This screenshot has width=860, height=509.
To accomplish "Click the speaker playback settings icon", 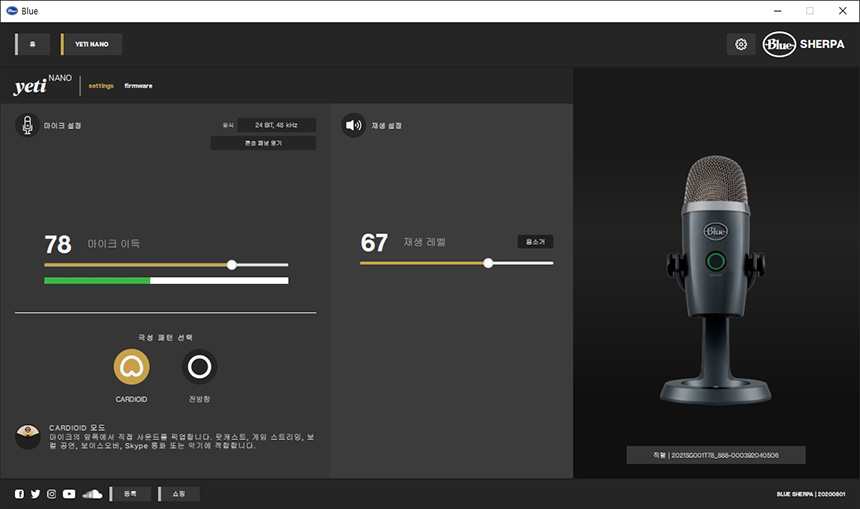I will (354, 125).
